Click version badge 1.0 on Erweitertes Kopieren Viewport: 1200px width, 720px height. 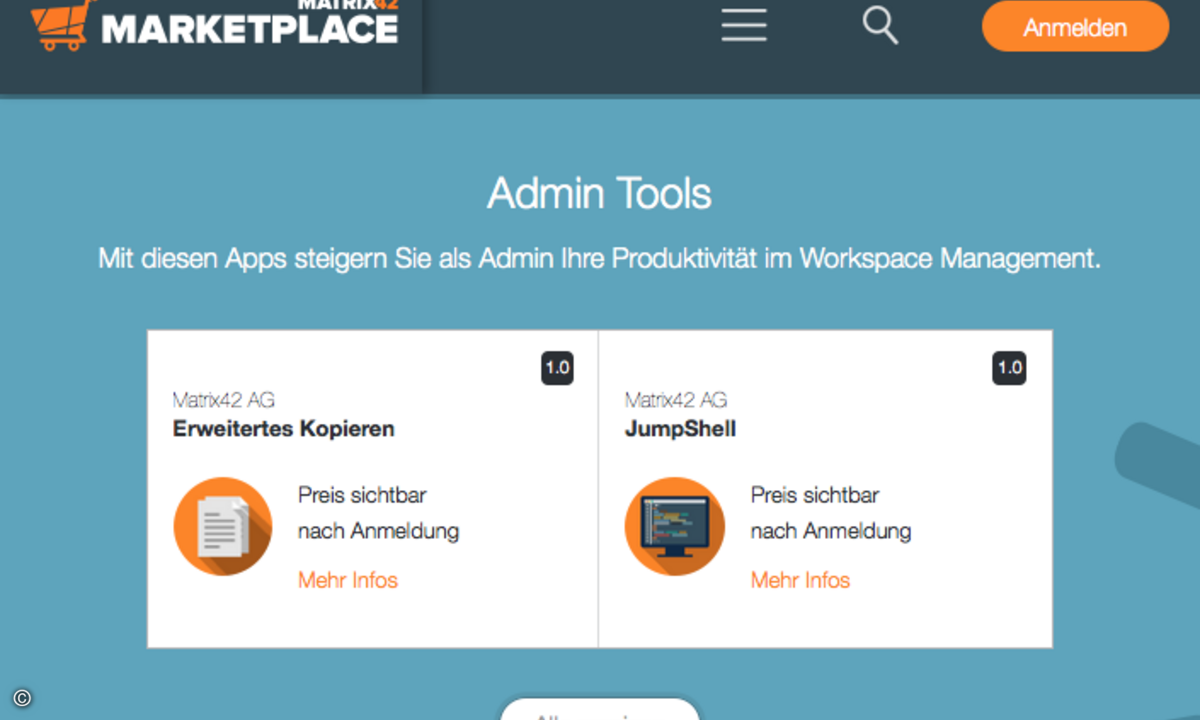click(x=557, y=368)
